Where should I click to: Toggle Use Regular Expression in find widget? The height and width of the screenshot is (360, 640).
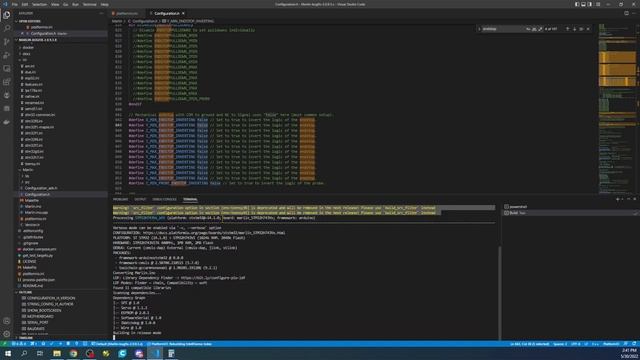(x=540, y=29)
